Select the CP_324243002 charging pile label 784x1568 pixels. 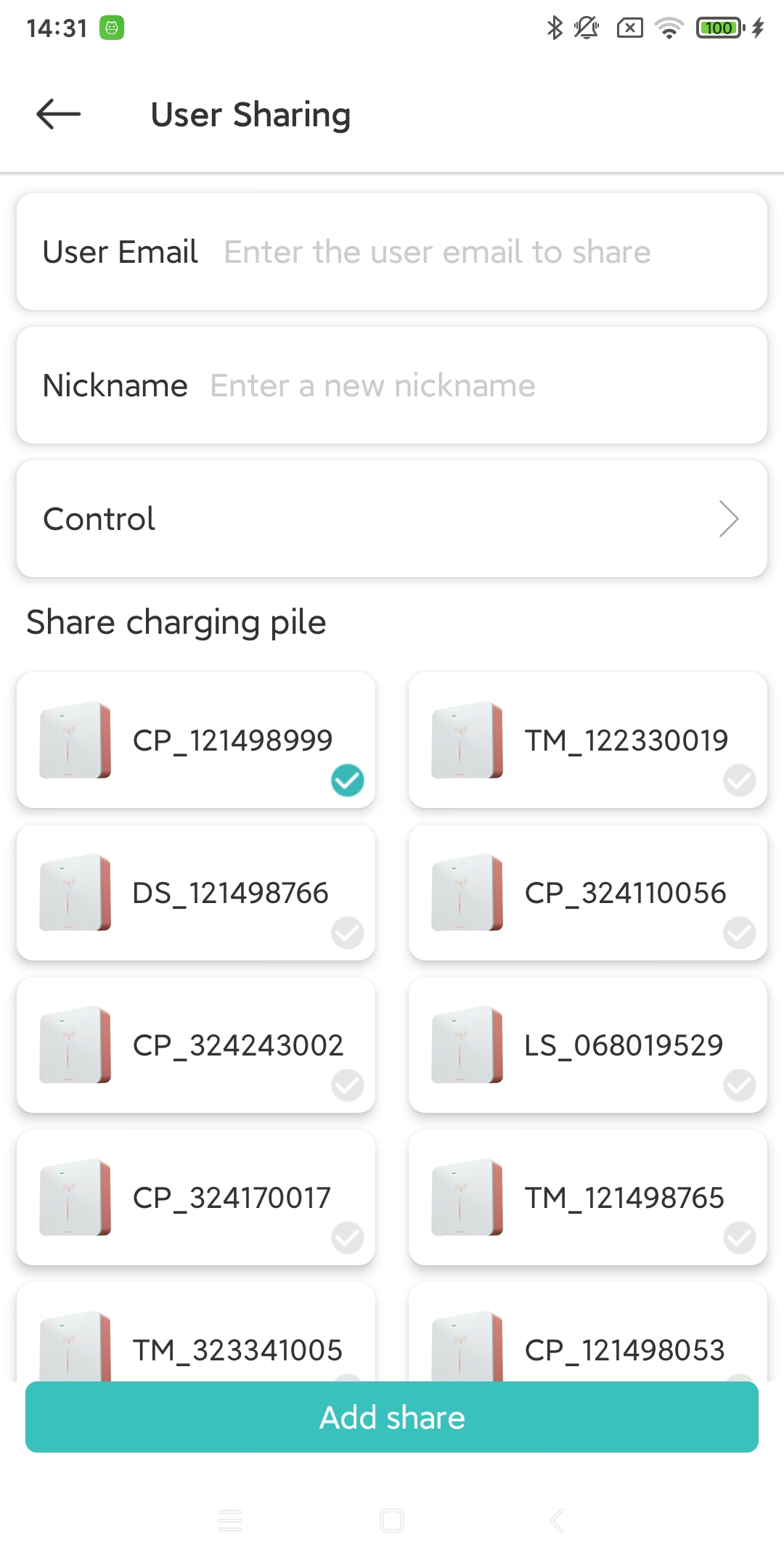pos(238,1045)
